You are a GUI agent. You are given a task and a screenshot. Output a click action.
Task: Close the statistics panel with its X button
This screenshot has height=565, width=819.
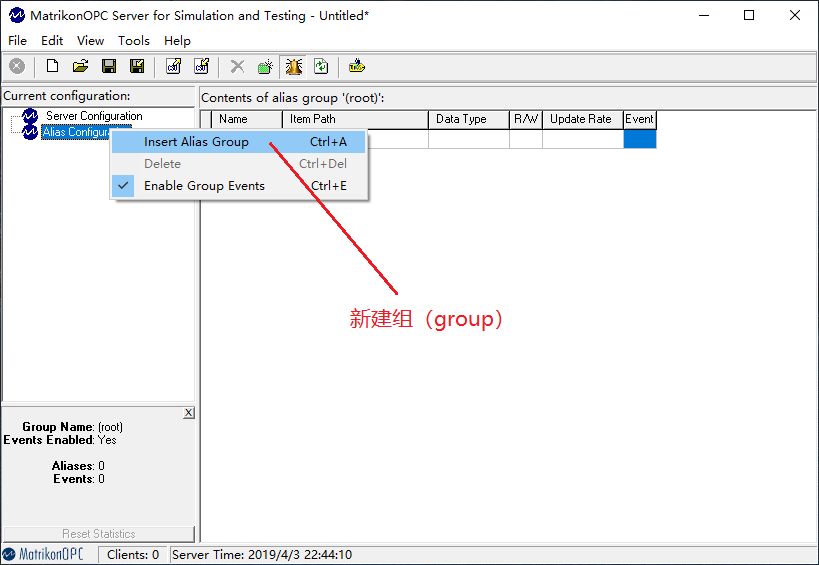[x=189, y=413]
